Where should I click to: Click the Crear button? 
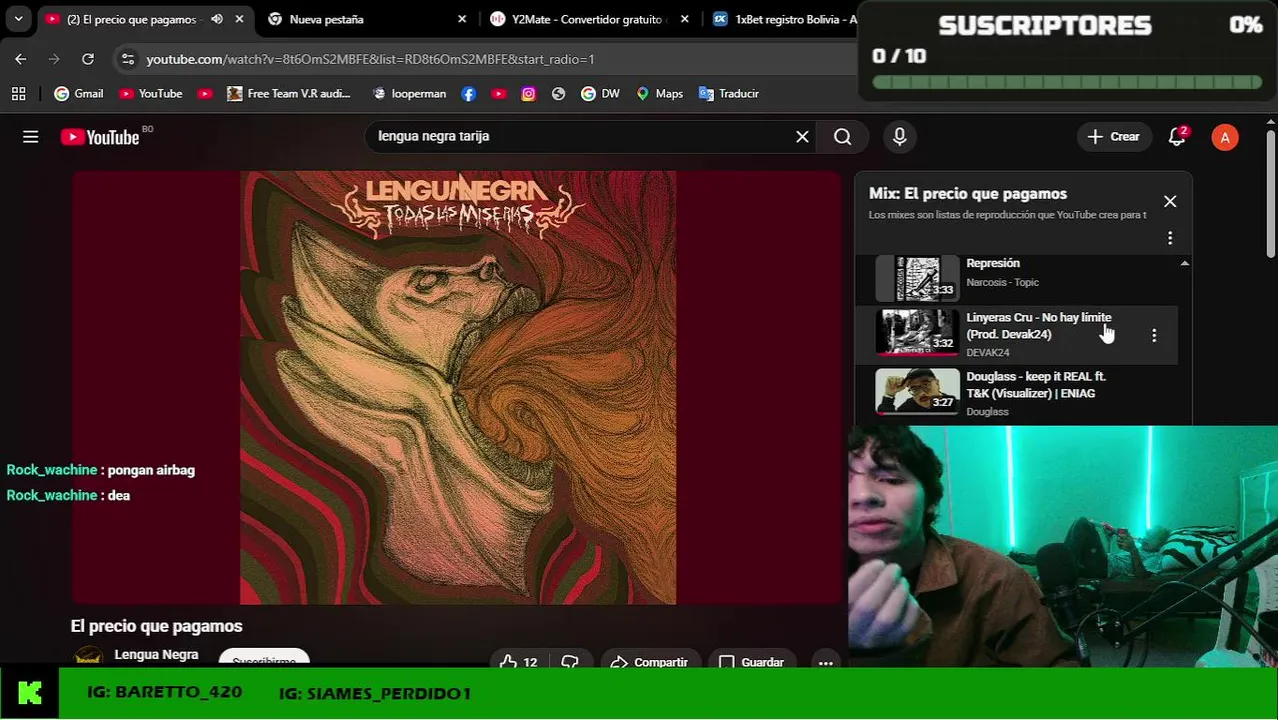pos(1114,137)
